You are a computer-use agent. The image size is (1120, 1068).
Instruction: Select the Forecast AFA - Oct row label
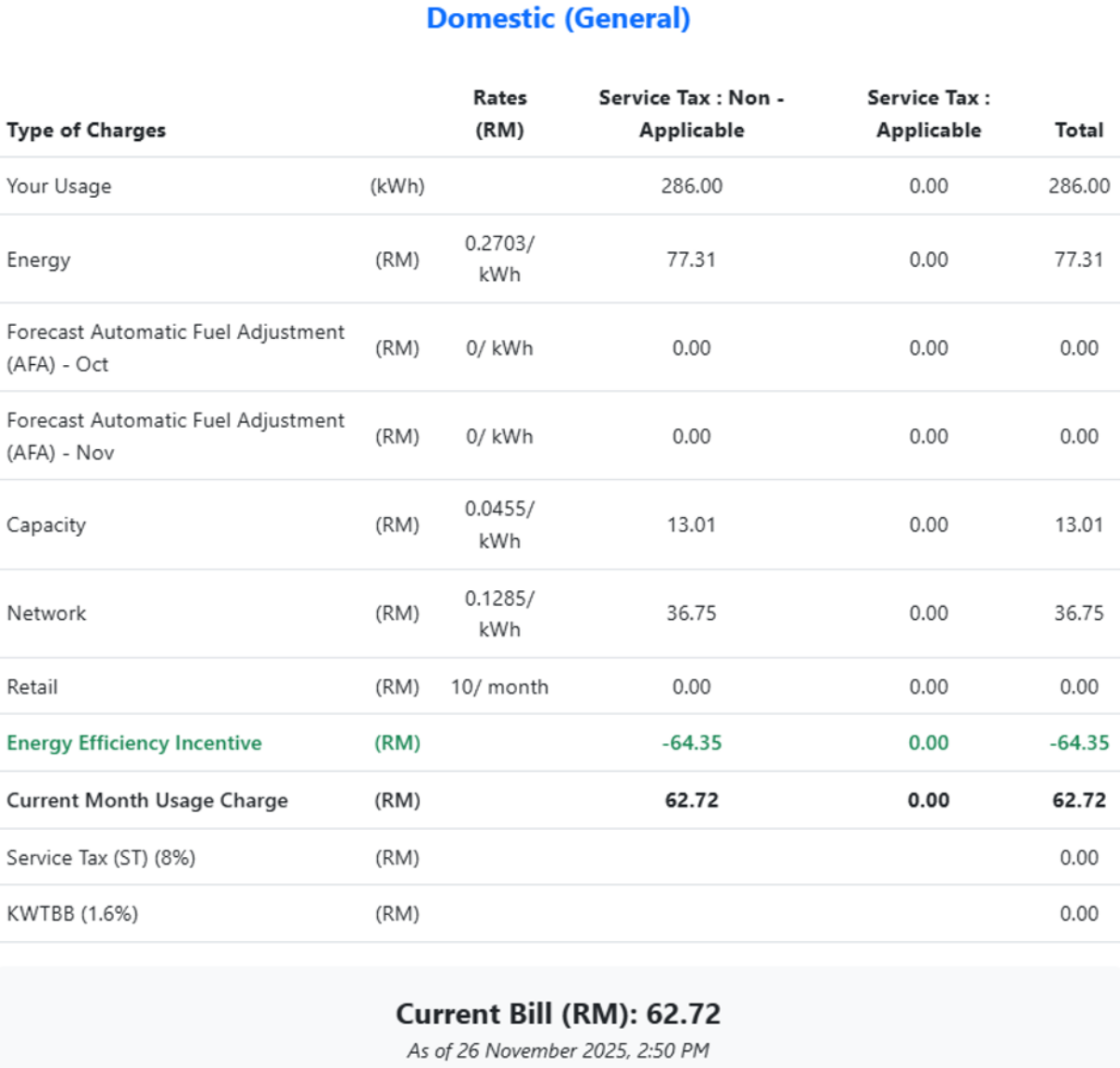tap(175, 347)
